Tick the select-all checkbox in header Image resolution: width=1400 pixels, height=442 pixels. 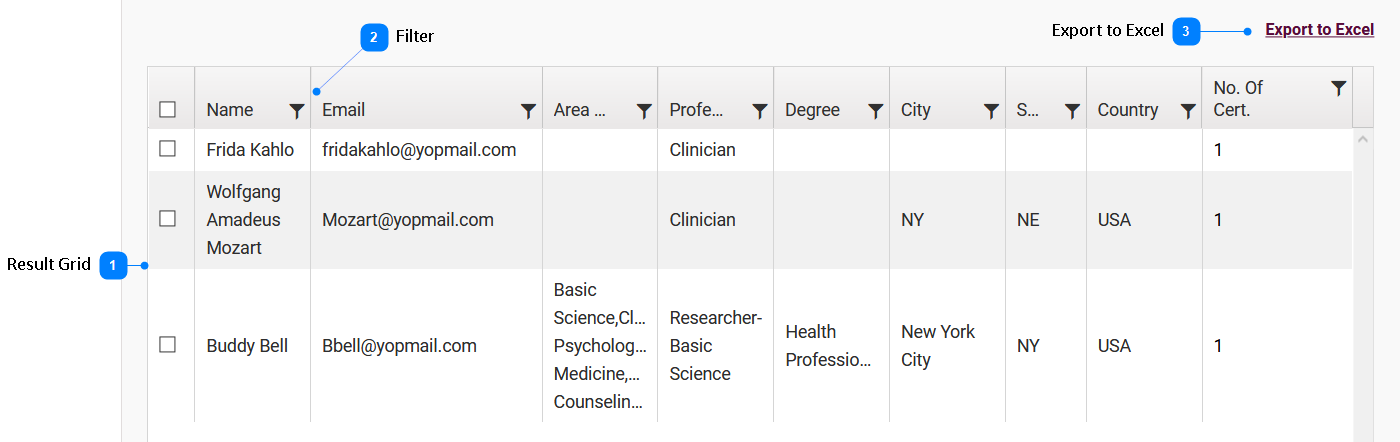pyautogui.click(x=168, y=110)
